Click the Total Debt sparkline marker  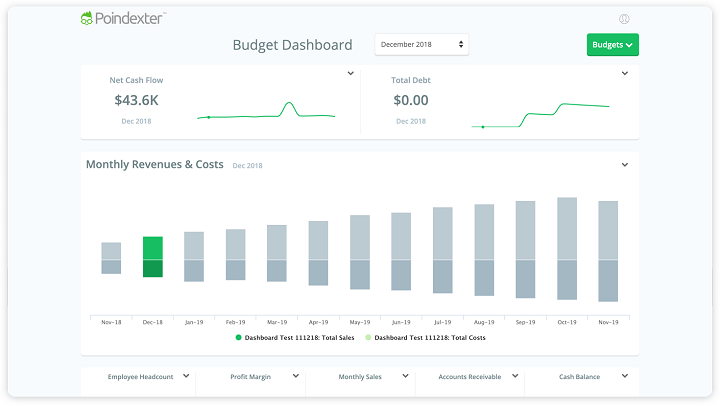(x=483, y=127)
